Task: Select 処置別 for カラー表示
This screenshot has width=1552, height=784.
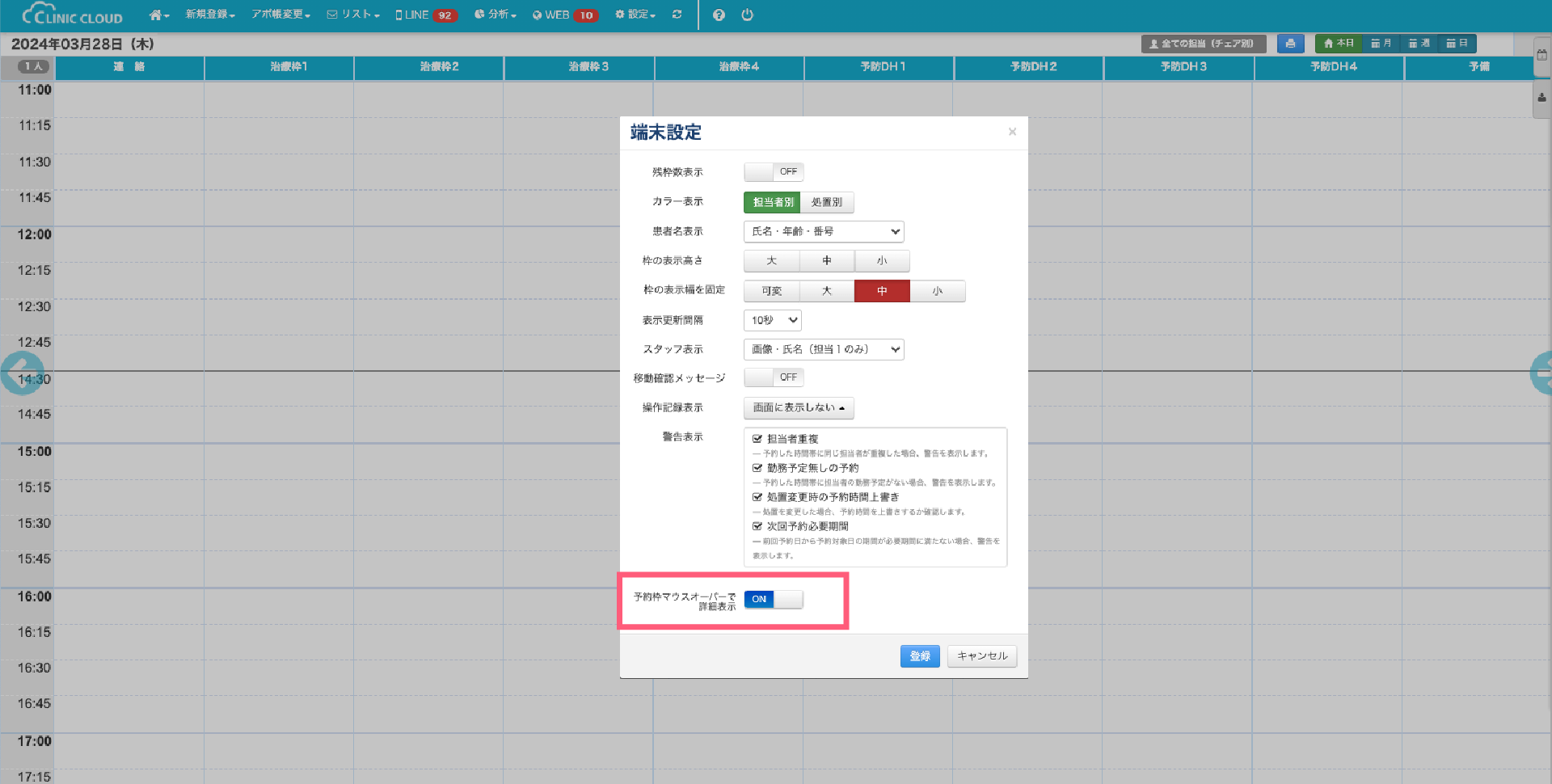Action: click(x=826, y=202)
